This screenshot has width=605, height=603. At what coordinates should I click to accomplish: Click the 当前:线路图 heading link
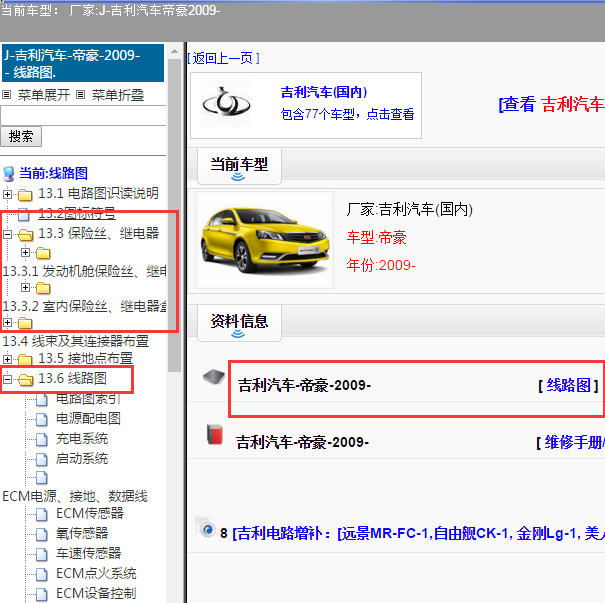click(54, 173)
